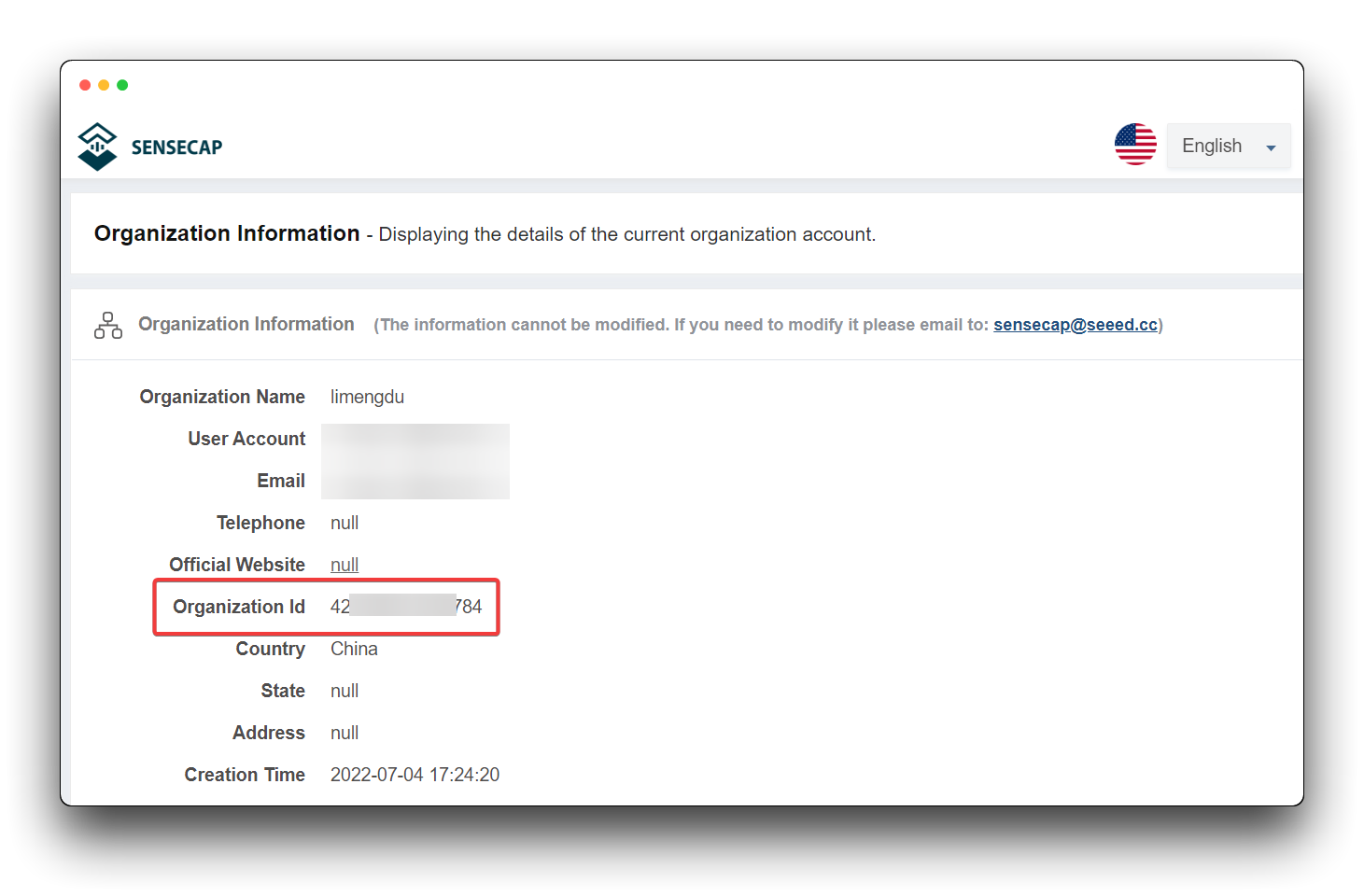Click the SENSECAP brand text
The image size is (1364, 896).
pyautogui.click(x=177, y=147)
